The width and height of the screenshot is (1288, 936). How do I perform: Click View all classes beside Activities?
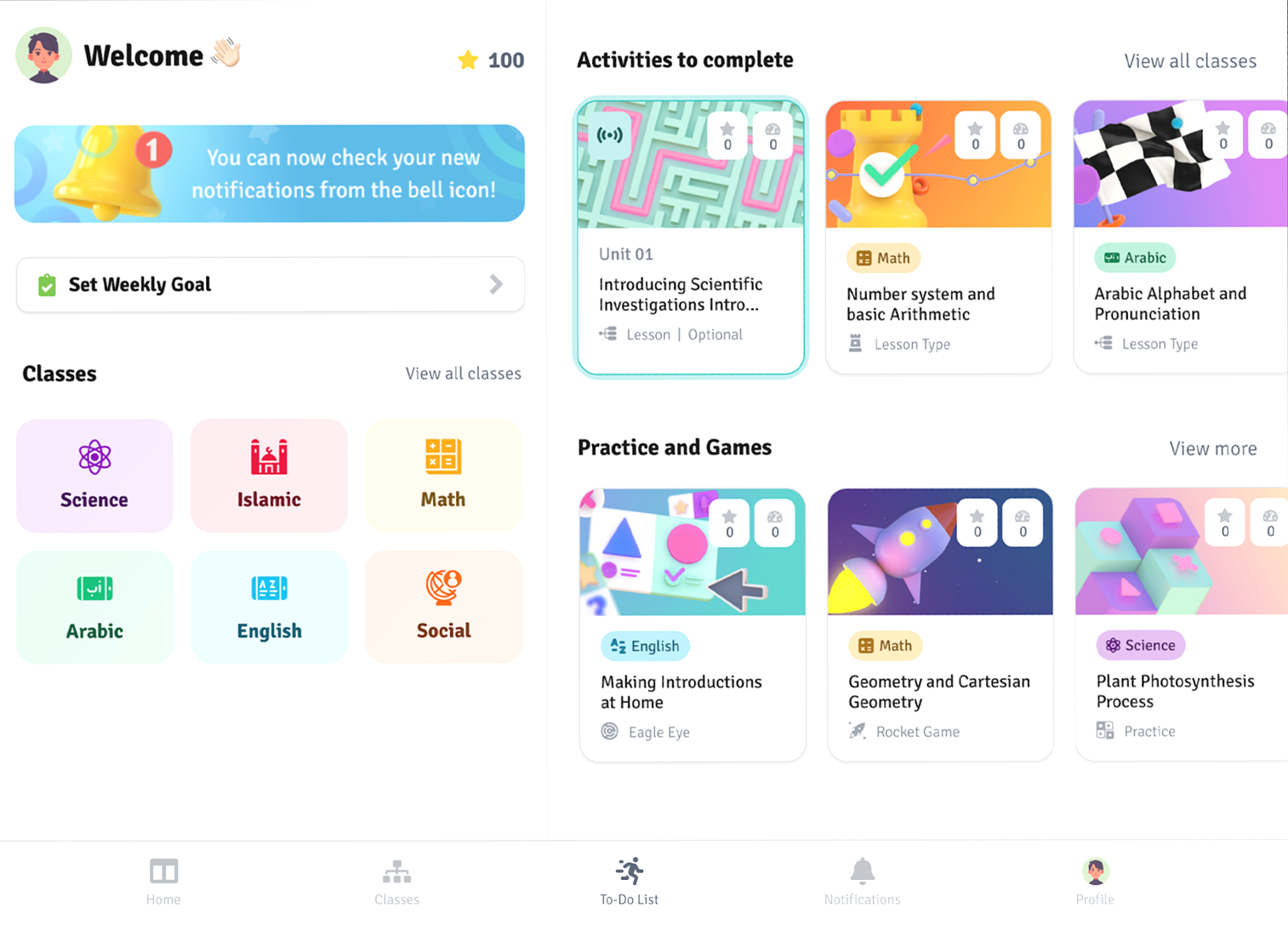pos(1190,61)
